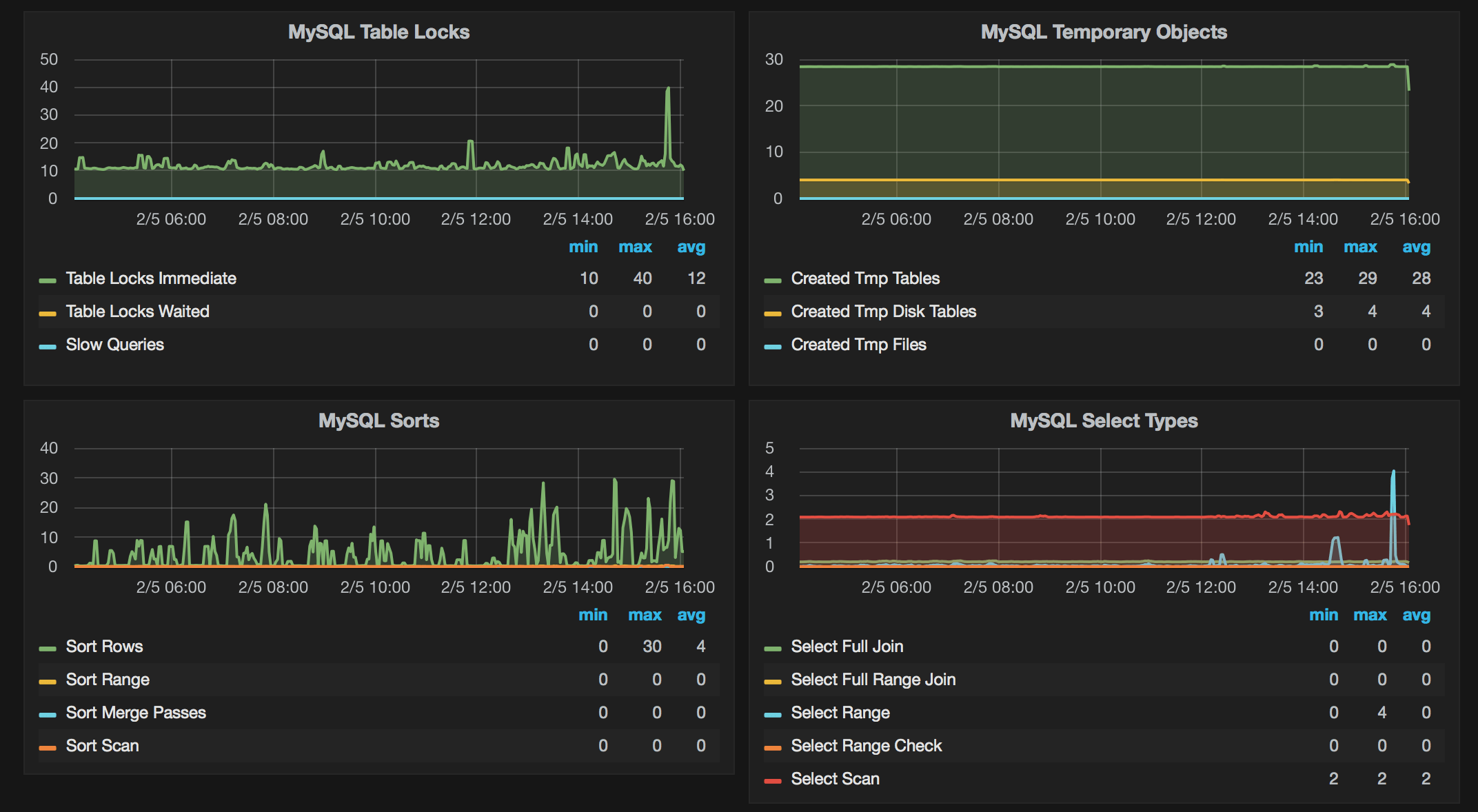Click the green Table Locks Immediate legend icon
Viewport: 1478px width, 812px height.
coord(47,278)
